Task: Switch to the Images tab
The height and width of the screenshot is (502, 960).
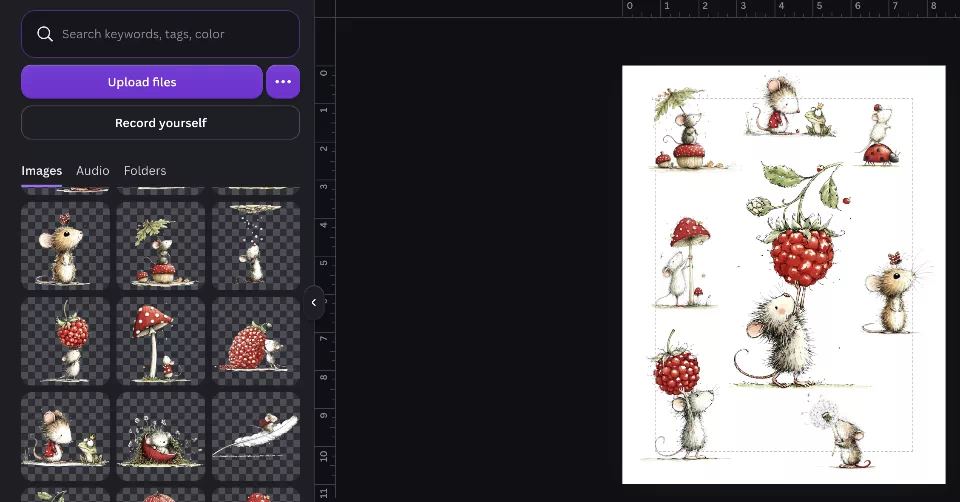Action: (42, 171)
